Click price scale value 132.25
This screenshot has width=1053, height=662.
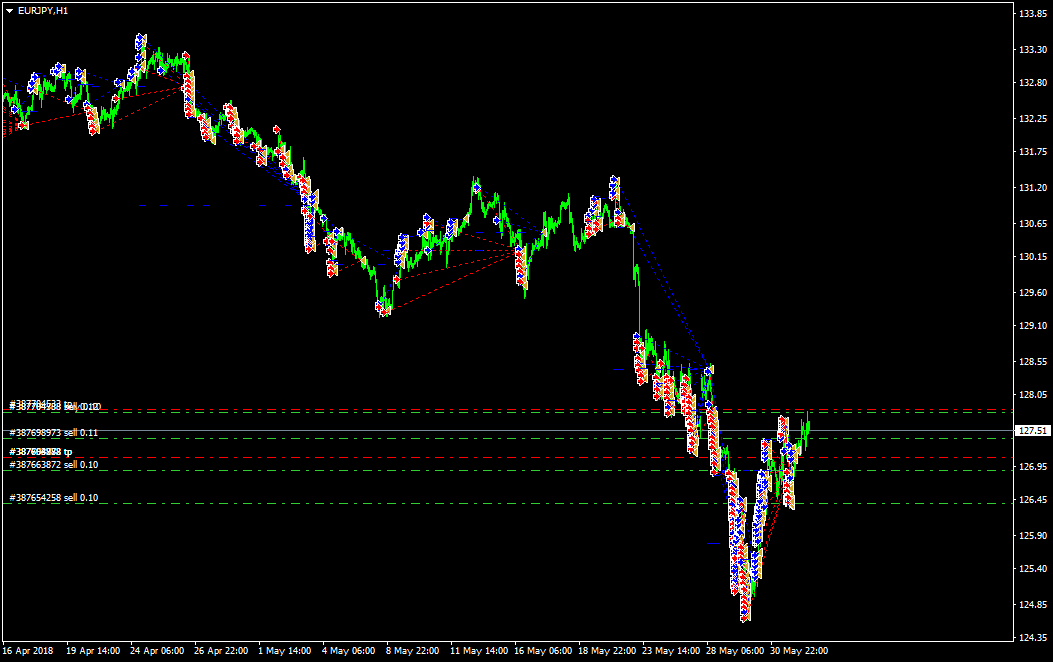pyautogui.click(x=1033, y=119)
